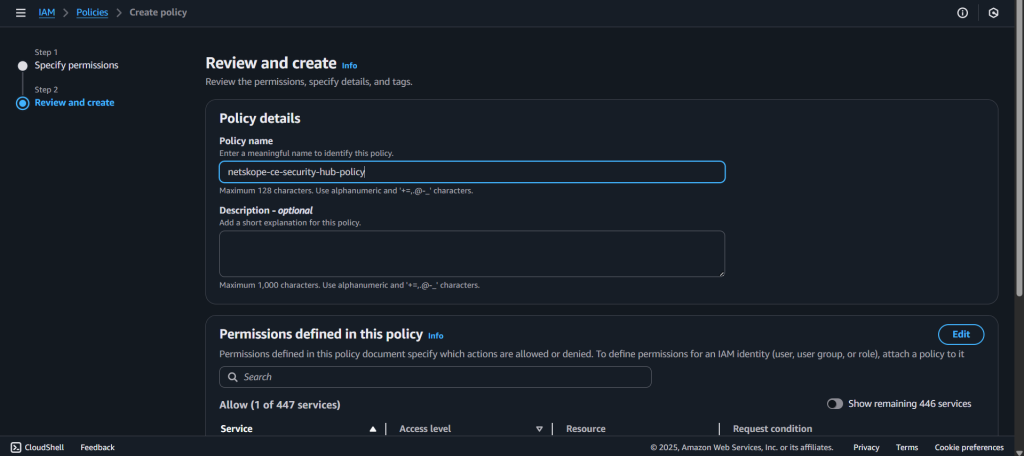Open the Privacy link in the footer
The width and height of the screenshot is (1024, 456).
pos(866,448)
